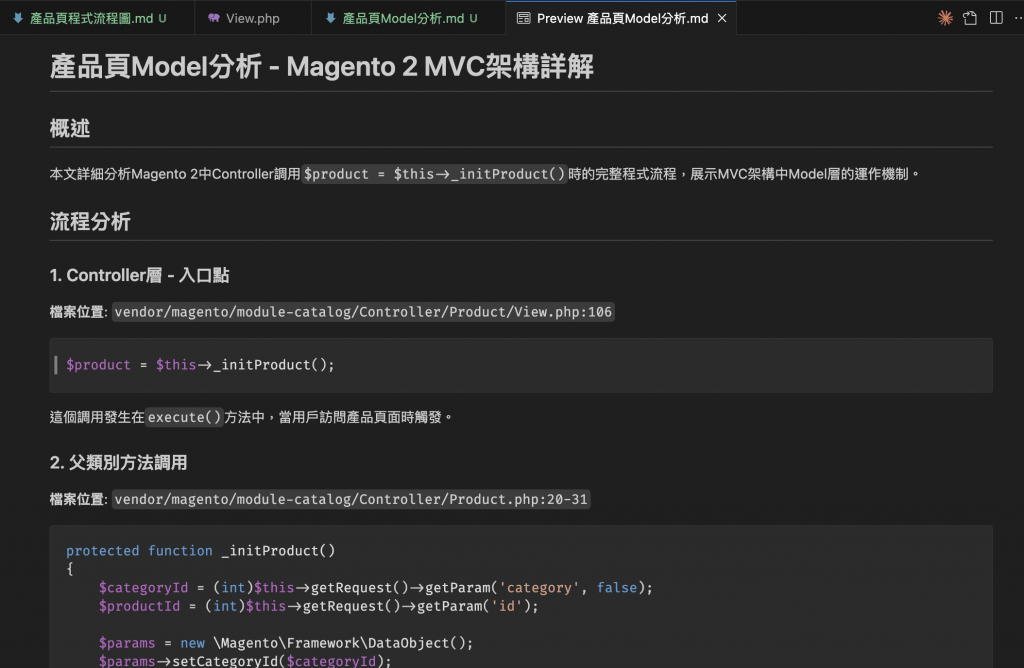Image resolution: width=1024 pixels, height=668 pixels.
Task: Click the path Controller/Product.php:20-31
Action: coord(351,500)
